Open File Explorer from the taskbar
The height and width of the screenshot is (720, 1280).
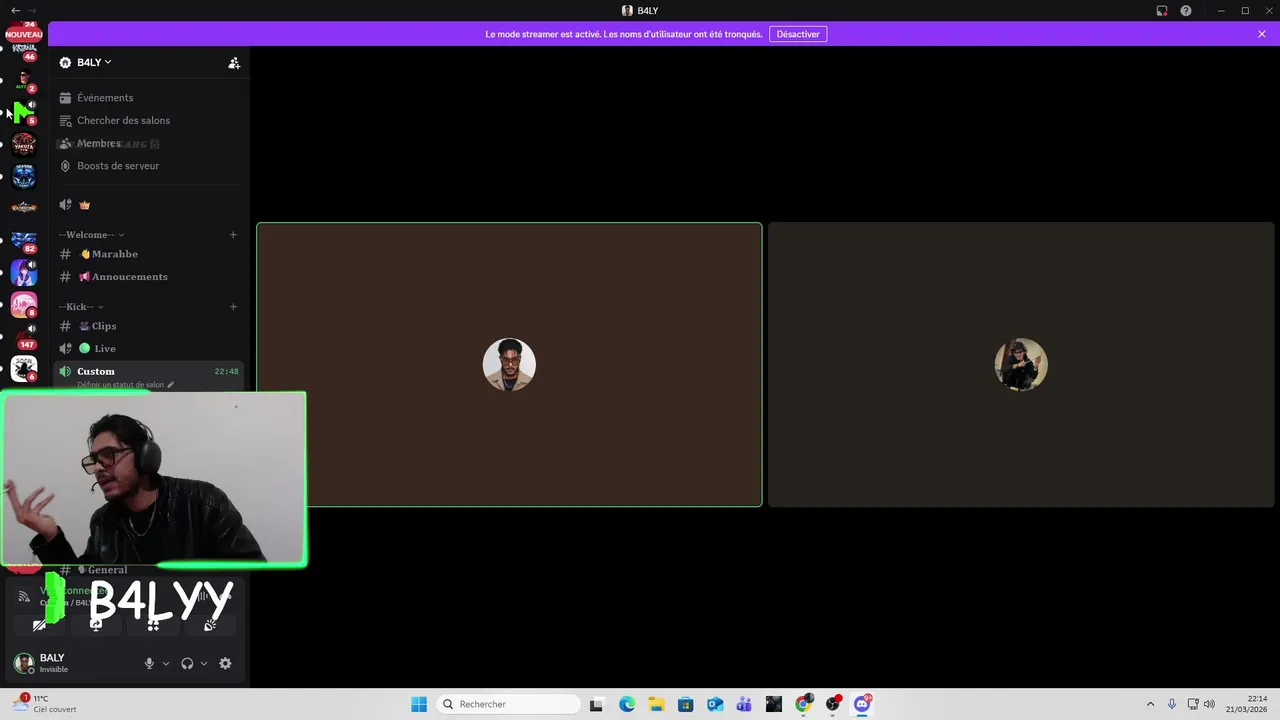[x=656, y=704]
